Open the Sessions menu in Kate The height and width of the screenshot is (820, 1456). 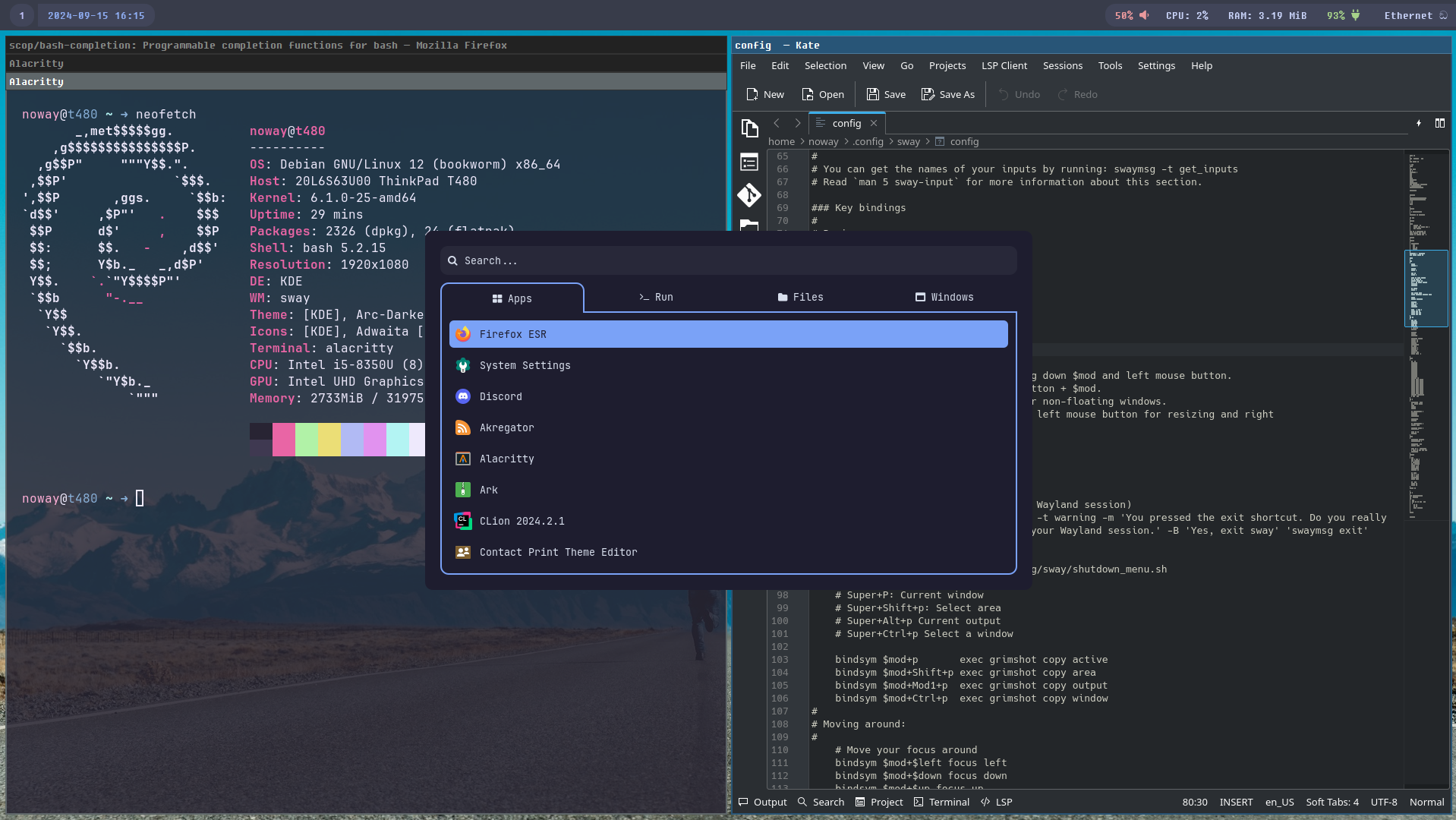1063,65
